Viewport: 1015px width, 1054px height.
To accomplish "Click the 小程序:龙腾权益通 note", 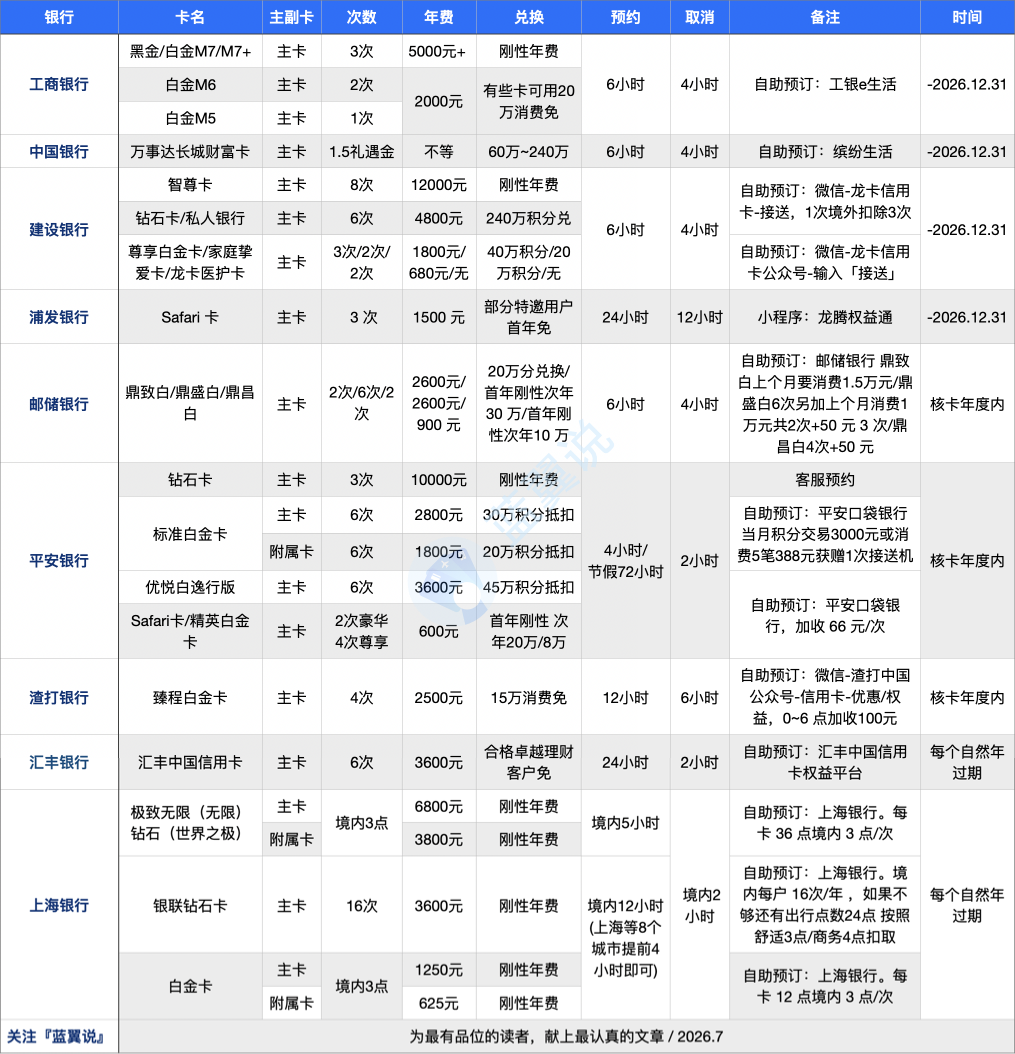I will click(x=825, y=317).
